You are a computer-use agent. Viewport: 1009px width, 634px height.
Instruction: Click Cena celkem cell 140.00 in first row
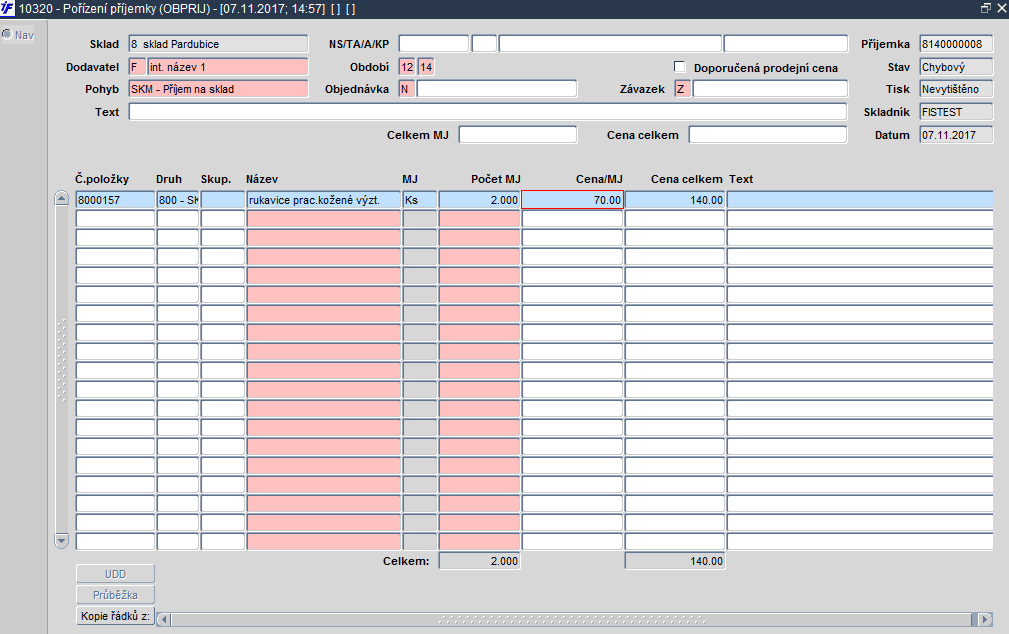675,200
